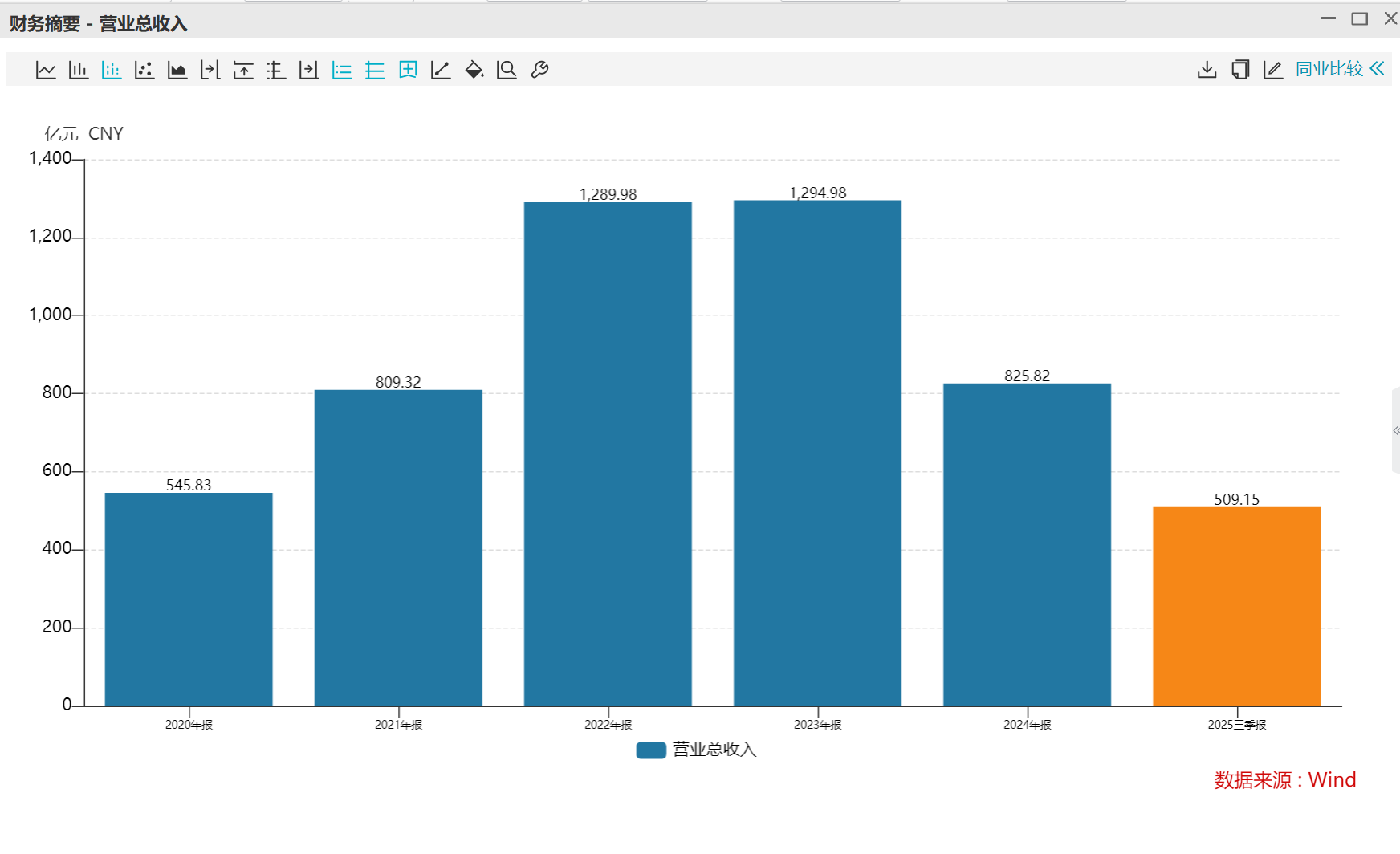Open the paint bucket fill color tool

pyautogui.click(x=474, y=70)
